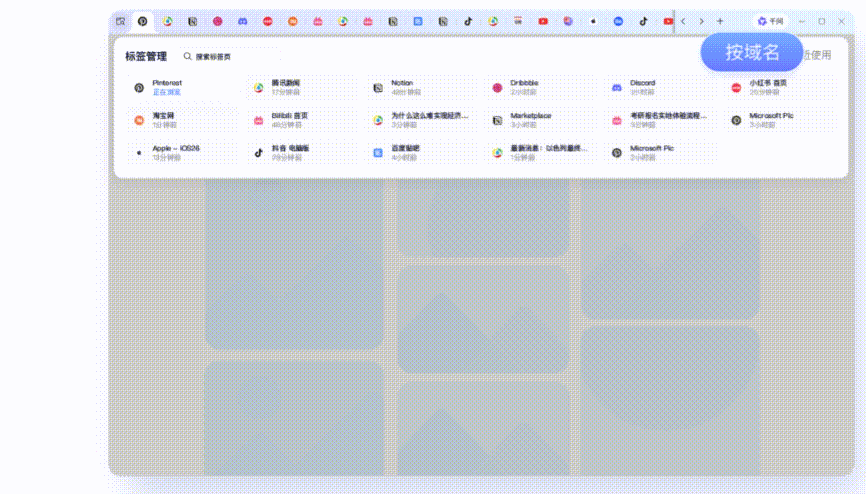Open the 千问 assistant button

pos(770,21)
